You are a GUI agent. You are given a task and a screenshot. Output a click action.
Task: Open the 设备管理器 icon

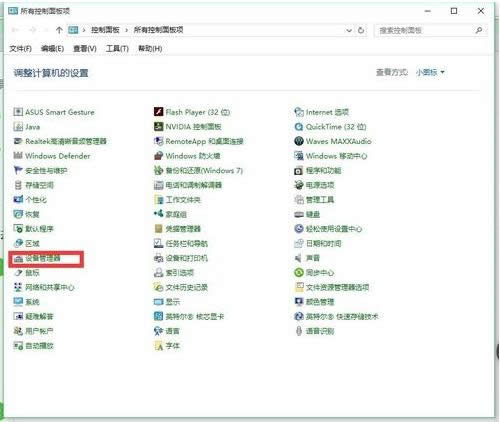tap(18, 258)
